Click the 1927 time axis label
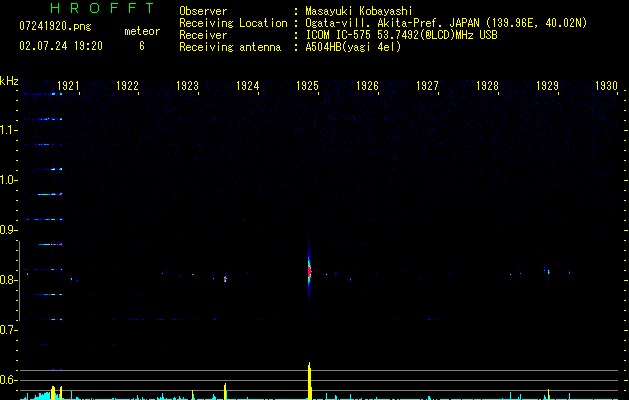This screenshot has width=629, height=400. pyautogui.click(x=427, y=86)
